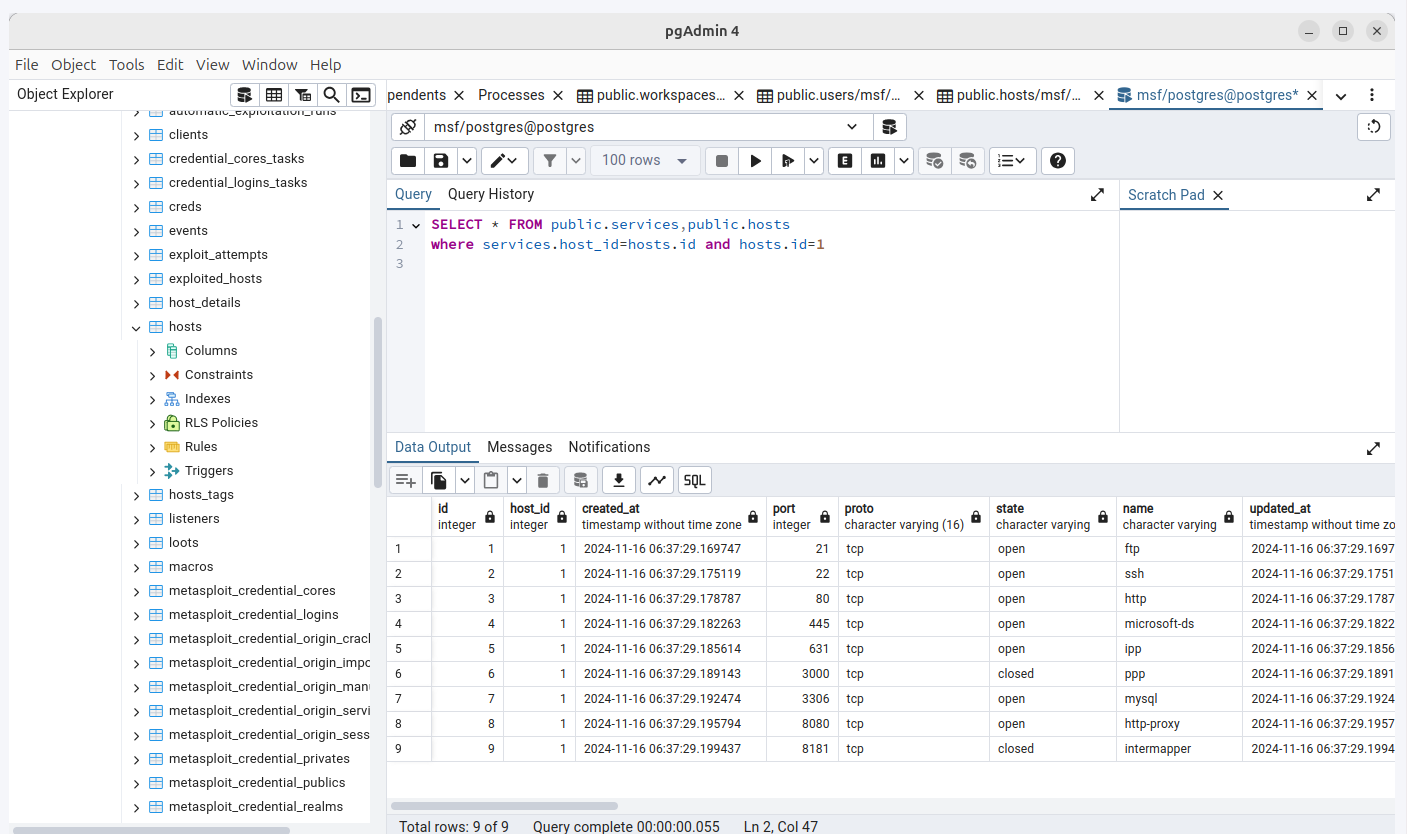Image resolution: width=1407 pixels, height=834 pixels.
Task: Open the Help menu
Action: [326, 64]
